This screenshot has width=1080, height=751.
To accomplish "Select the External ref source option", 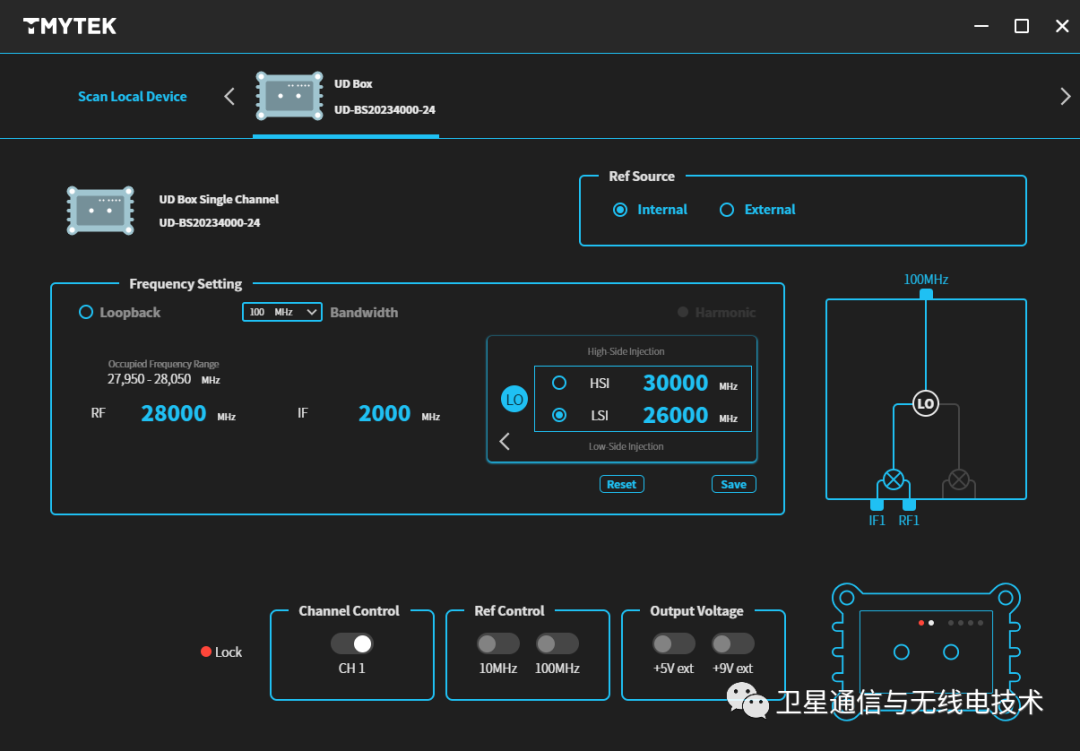I will (x=727, y=209).
